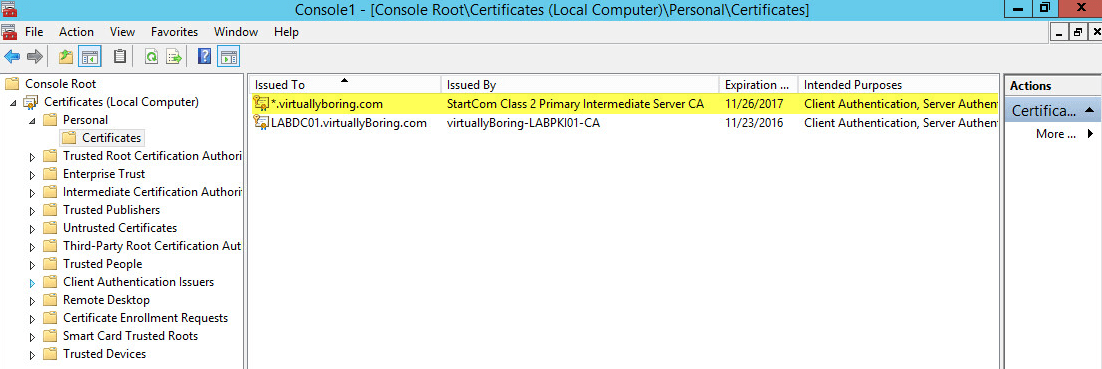Expand Trusted People node

pyautogui.click(x=32, y=265)
